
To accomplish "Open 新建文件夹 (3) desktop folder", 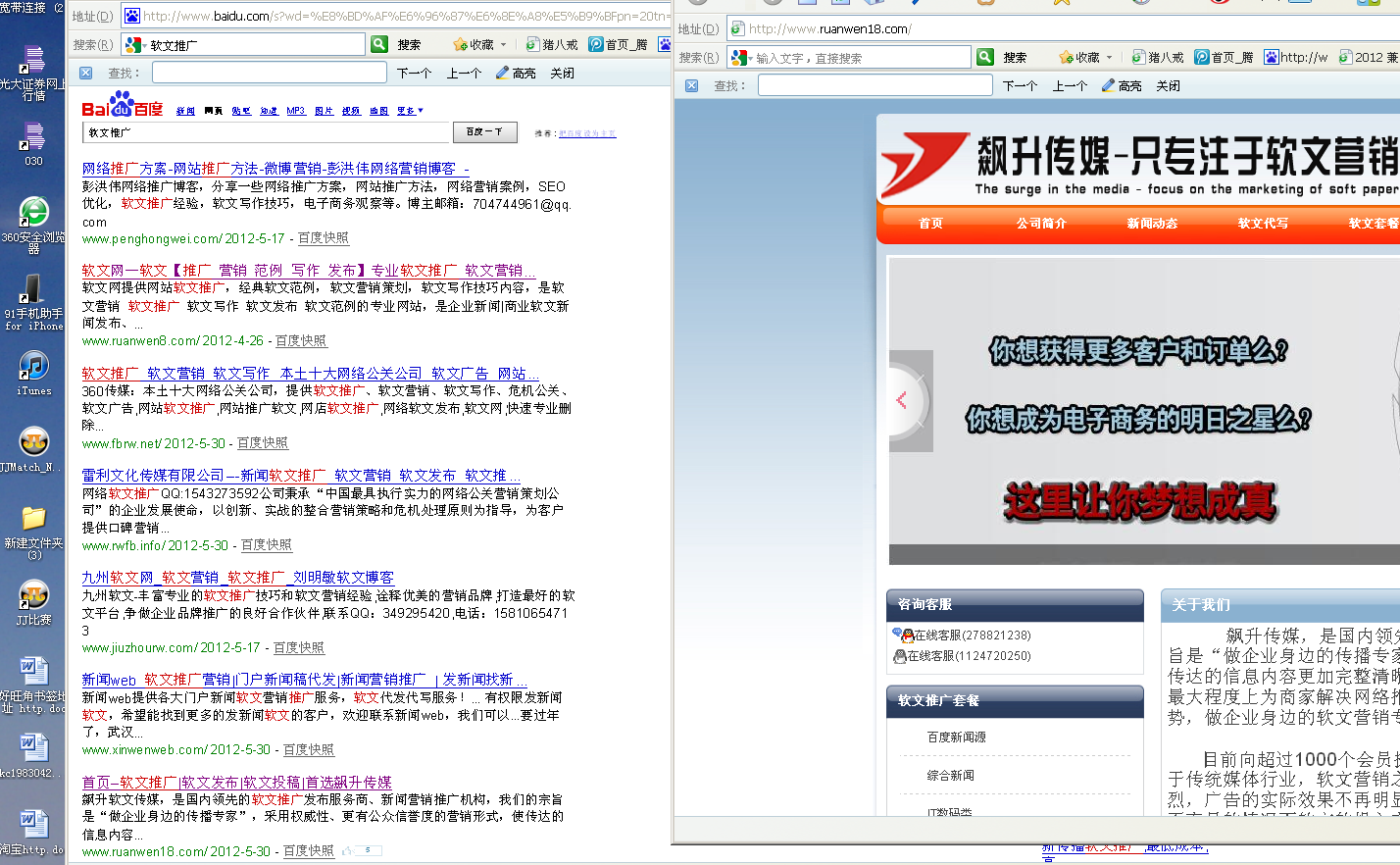I will 33,533.
